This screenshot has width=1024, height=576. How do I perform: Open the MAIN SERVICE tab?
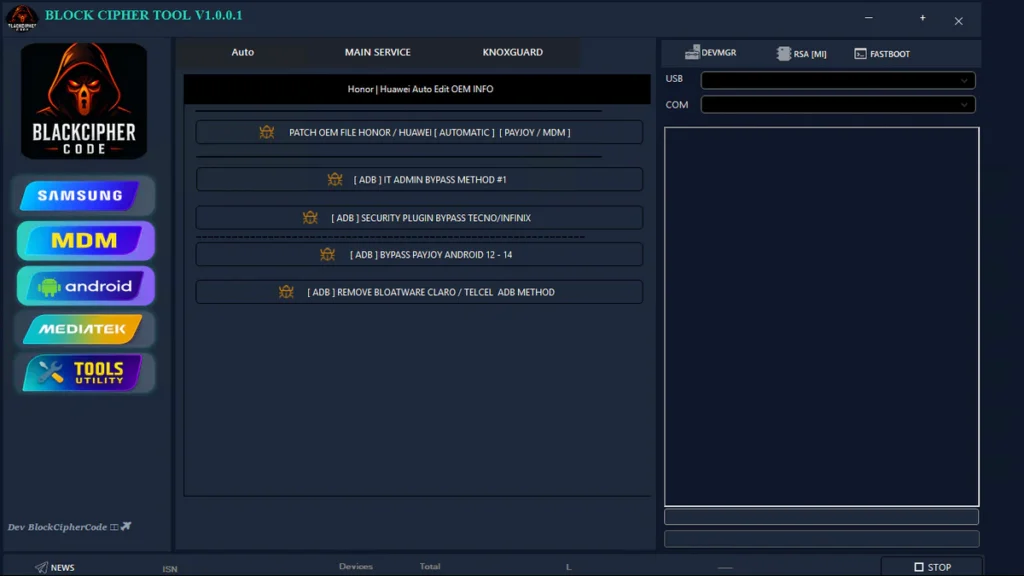point(377,52)
